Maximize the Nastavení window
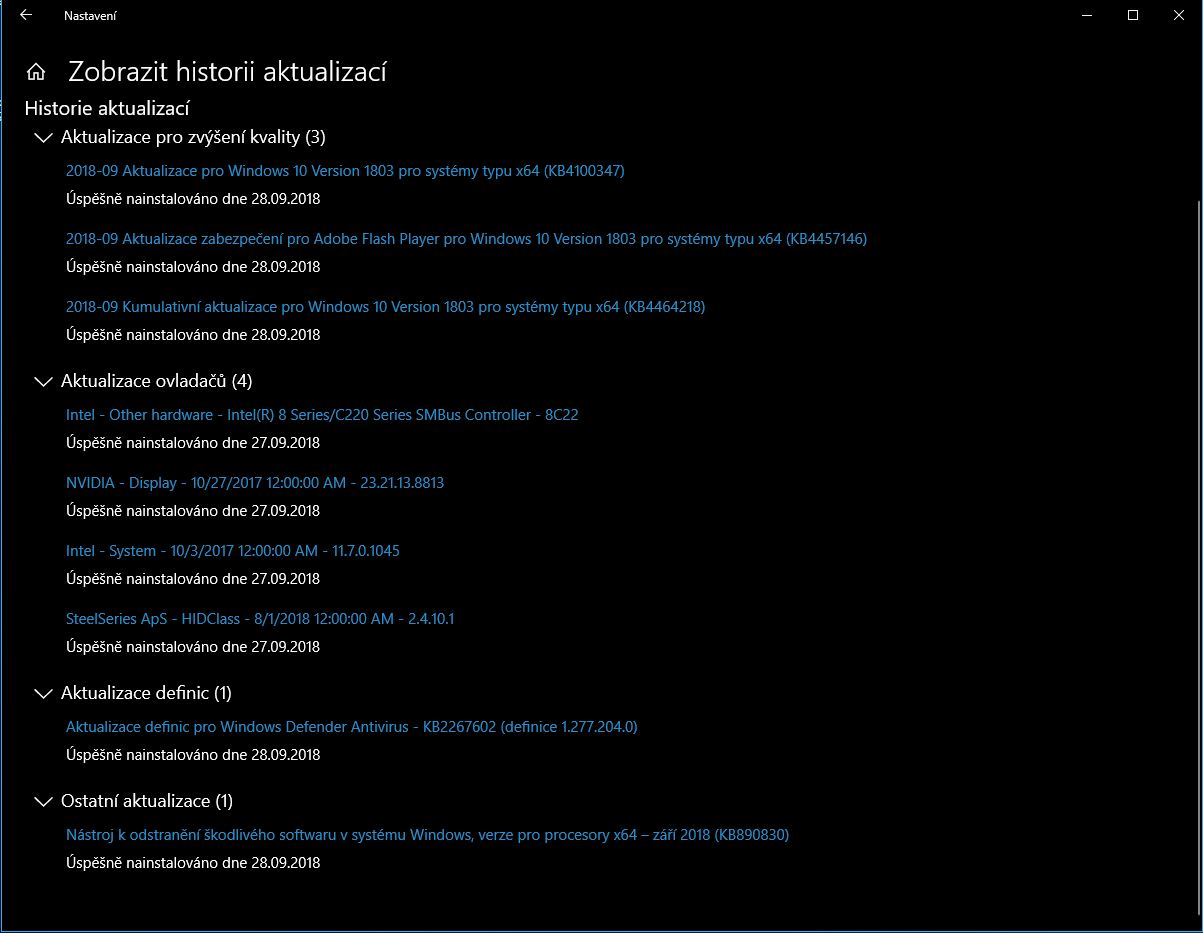 tap(1133, 15)
